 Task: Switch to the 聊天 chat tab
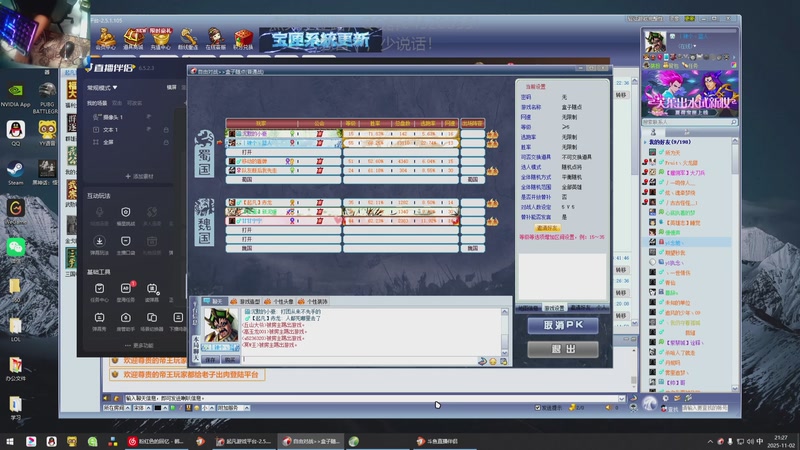coord(214,302)
